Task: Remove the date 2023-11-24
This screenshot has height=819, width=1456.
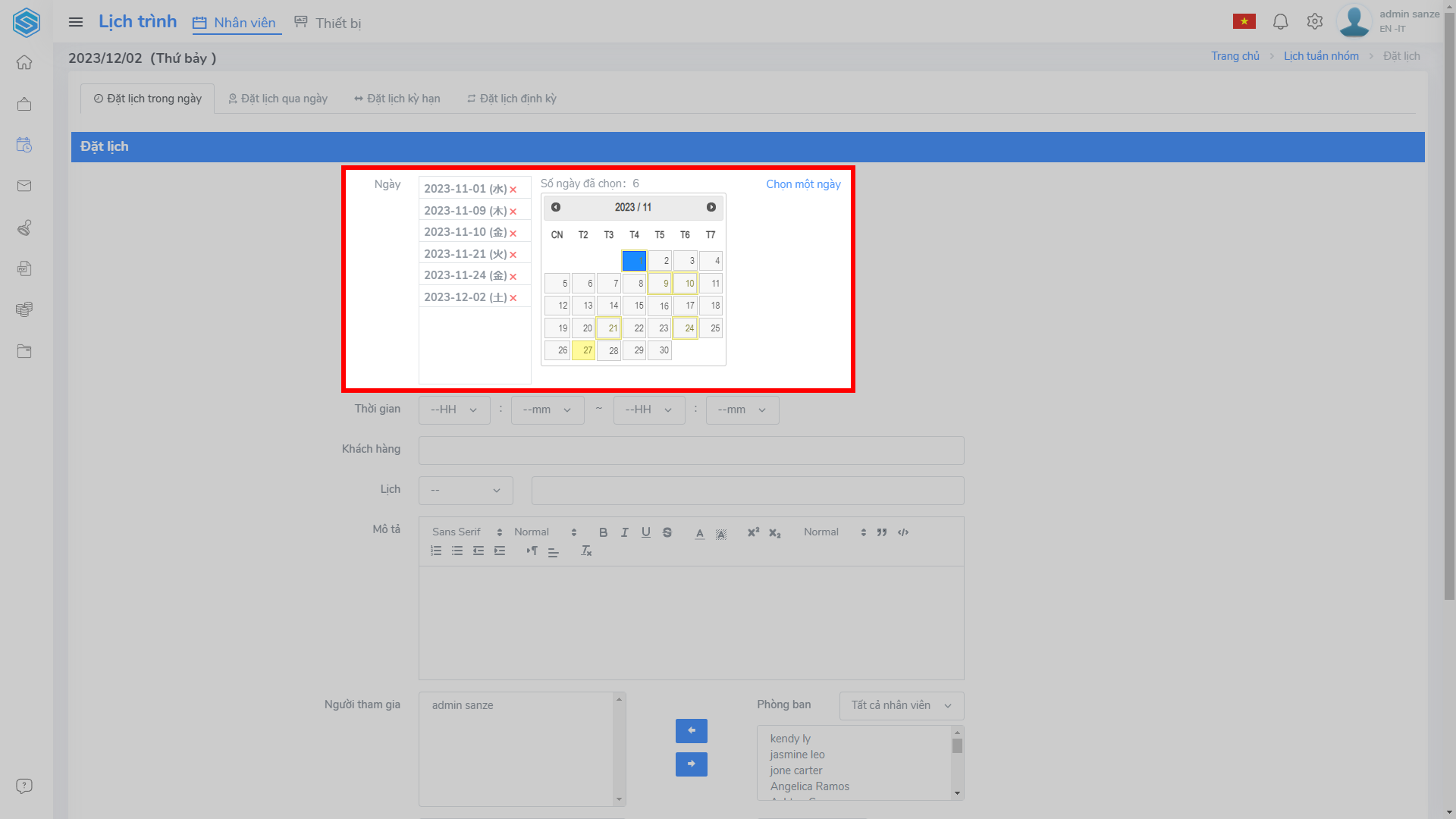Action: pos(513,276)
